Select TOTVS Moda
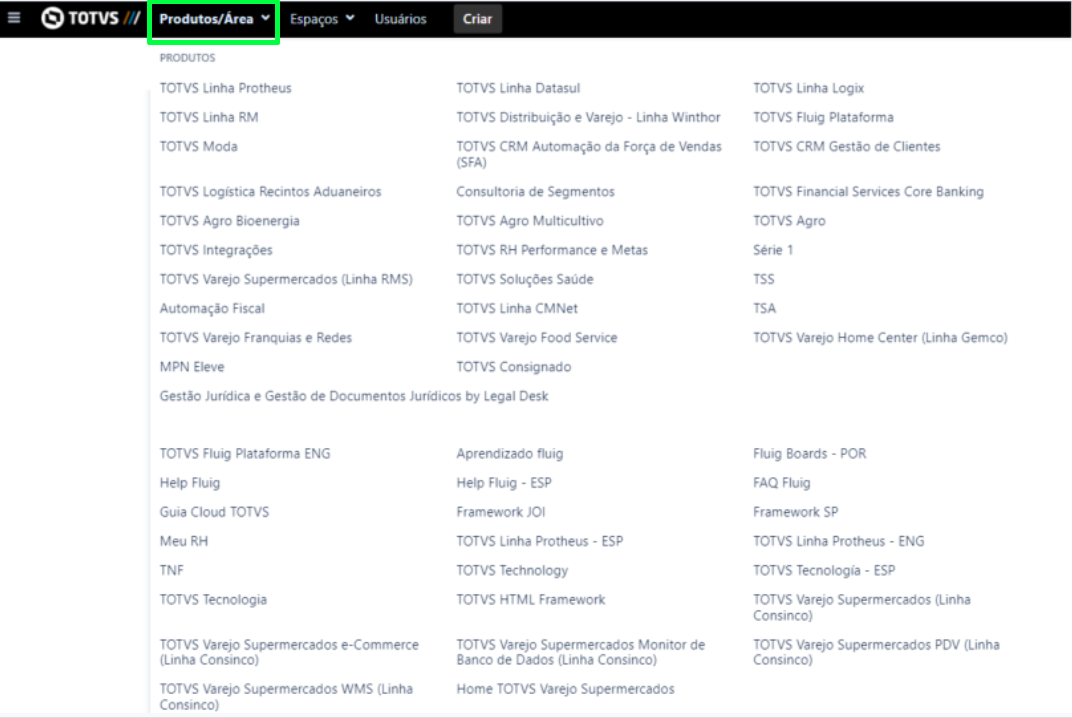The width and height of the screenshot is (1072, 718). (x=199, y=147)
